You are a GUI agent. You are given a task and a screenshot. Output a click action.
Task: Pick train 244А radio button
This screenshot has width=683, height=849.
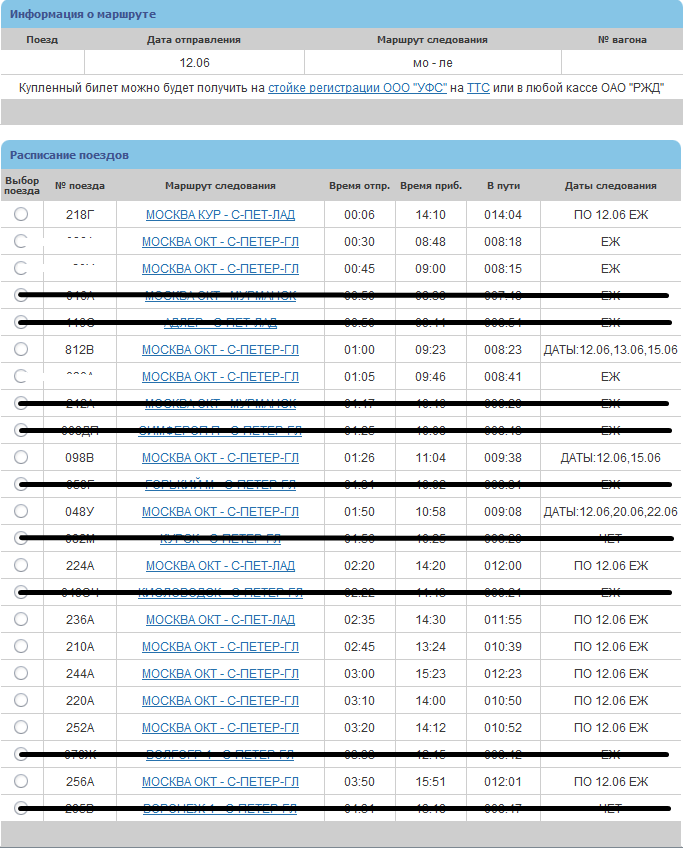[21, 673]
